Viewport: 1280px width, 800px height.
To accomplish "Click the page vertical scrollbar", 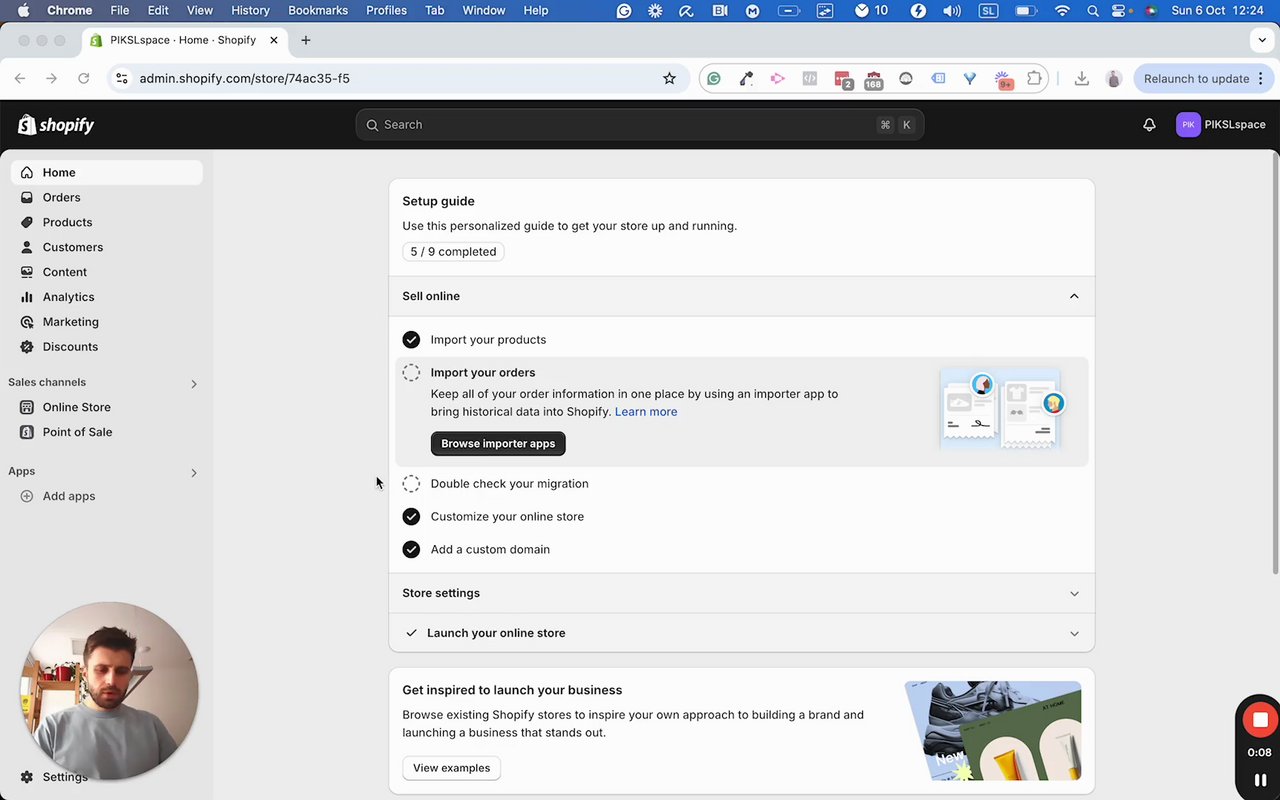I will pos(1275,365).
